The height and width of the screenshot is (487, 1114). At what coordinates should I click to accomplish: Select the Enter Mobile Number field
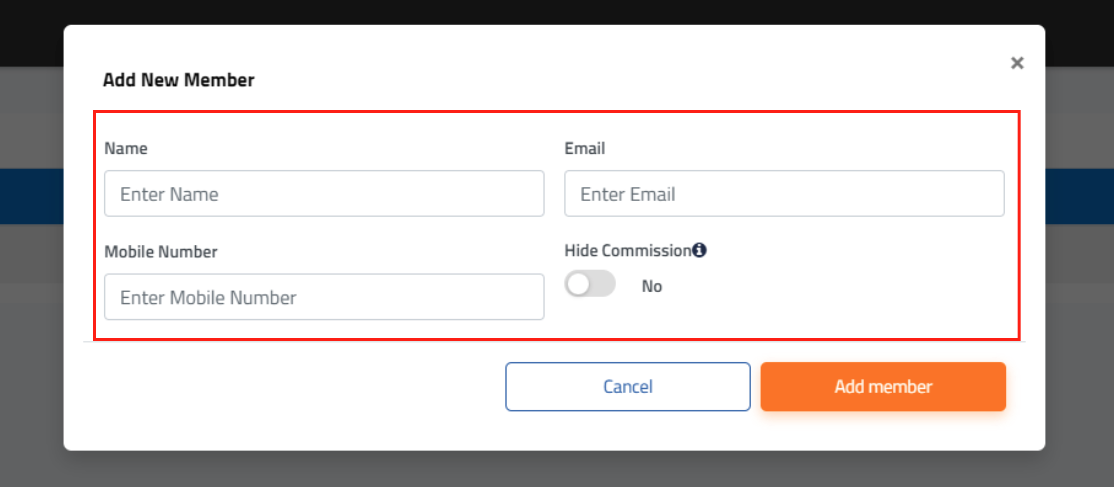pos(324,297)
